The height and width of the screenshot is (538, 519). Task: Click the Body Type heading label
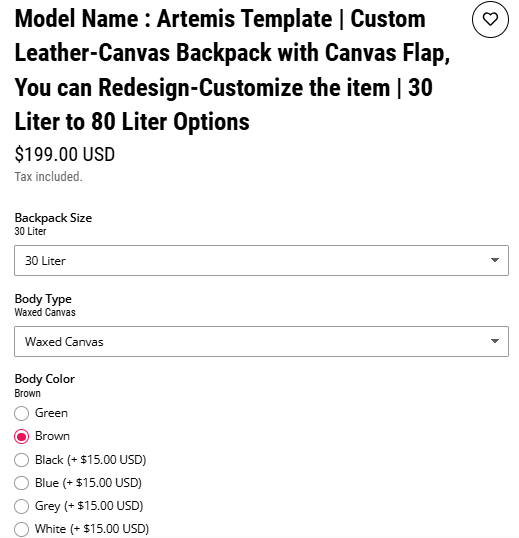[x=43, y=299]
